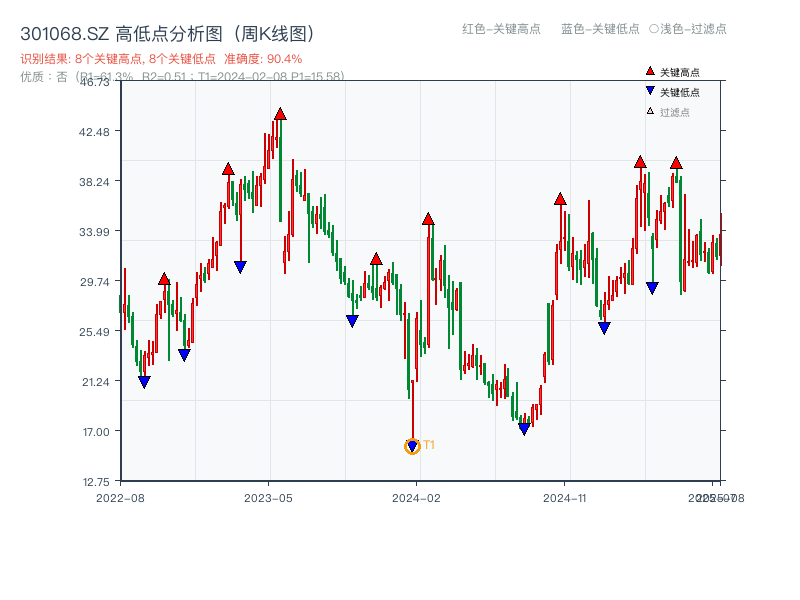The width and height of the screenshot is (800, 600).
Task: Click the chart title 301068.SZ 高低点分析图
Action: 167,34
